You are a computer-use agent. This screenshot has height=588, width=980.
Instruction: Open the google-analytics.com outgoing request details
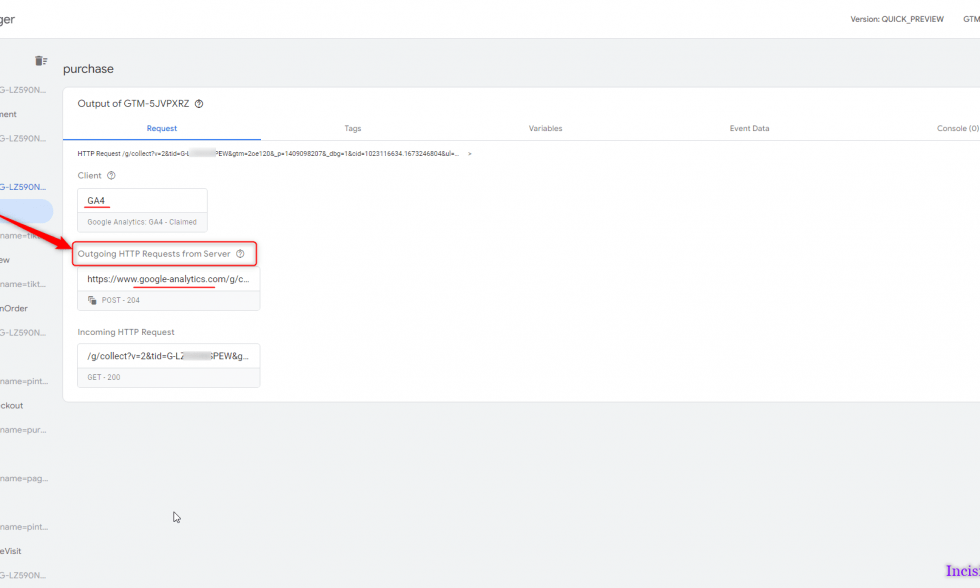(x=168, y=279)
